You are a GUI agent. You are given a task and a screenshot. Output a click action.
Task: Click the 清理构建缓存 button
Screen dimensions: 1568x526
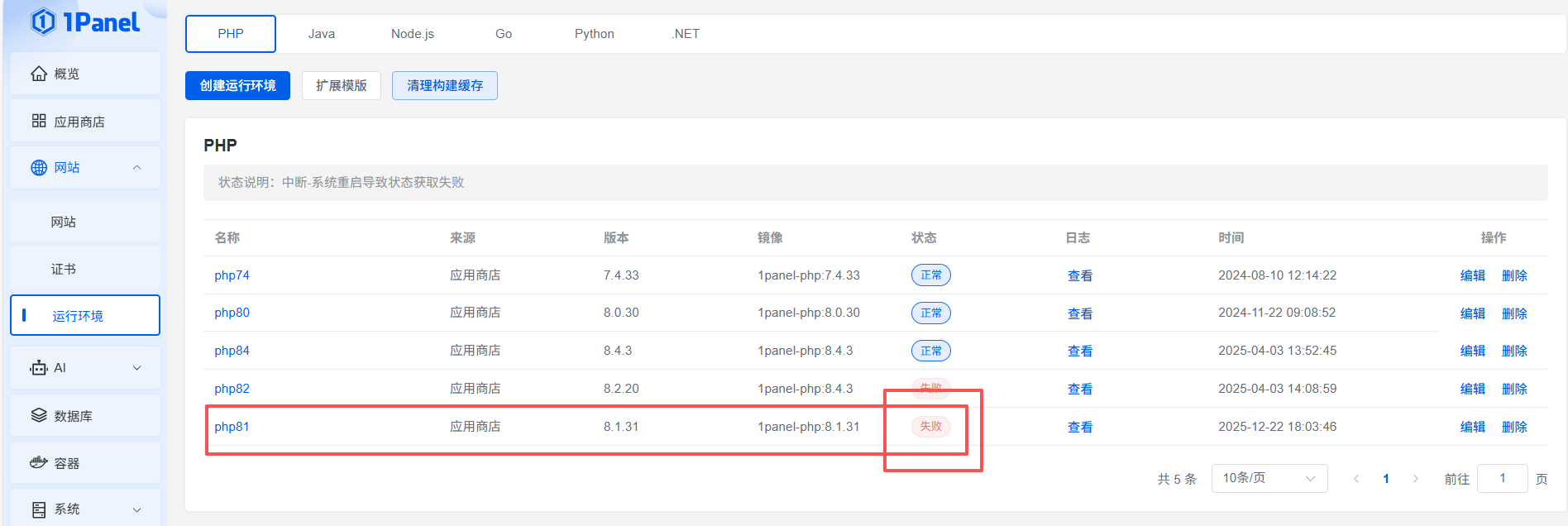point(444,86)
